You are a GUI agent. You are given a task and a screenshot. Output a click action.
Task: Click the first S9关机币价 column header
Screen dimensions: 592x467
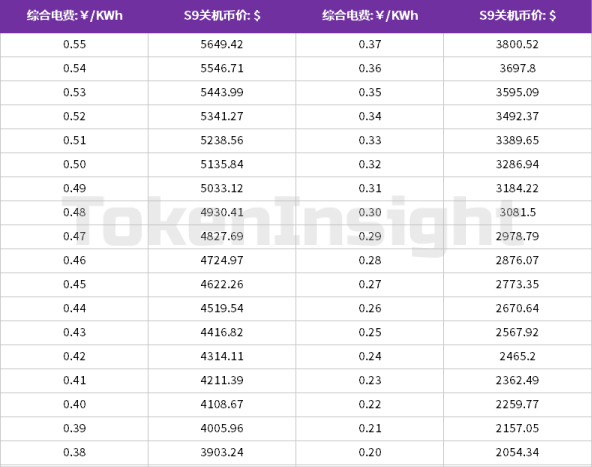[x=222, y=16]
